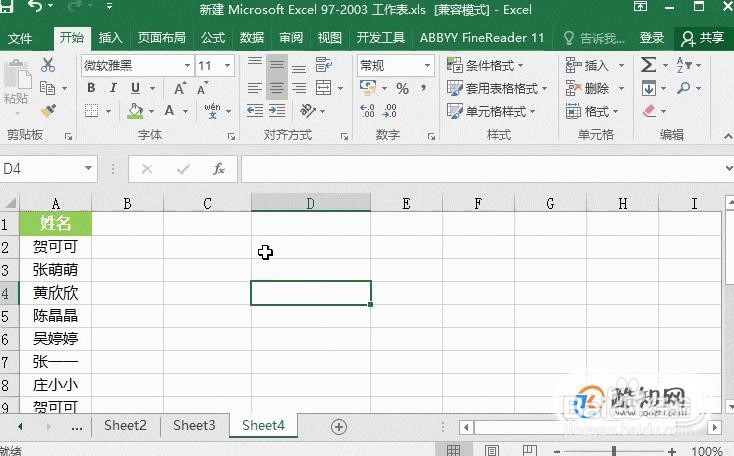734x456 pixels.
Task: Toggle italic formatting
Action: (113, 88)
